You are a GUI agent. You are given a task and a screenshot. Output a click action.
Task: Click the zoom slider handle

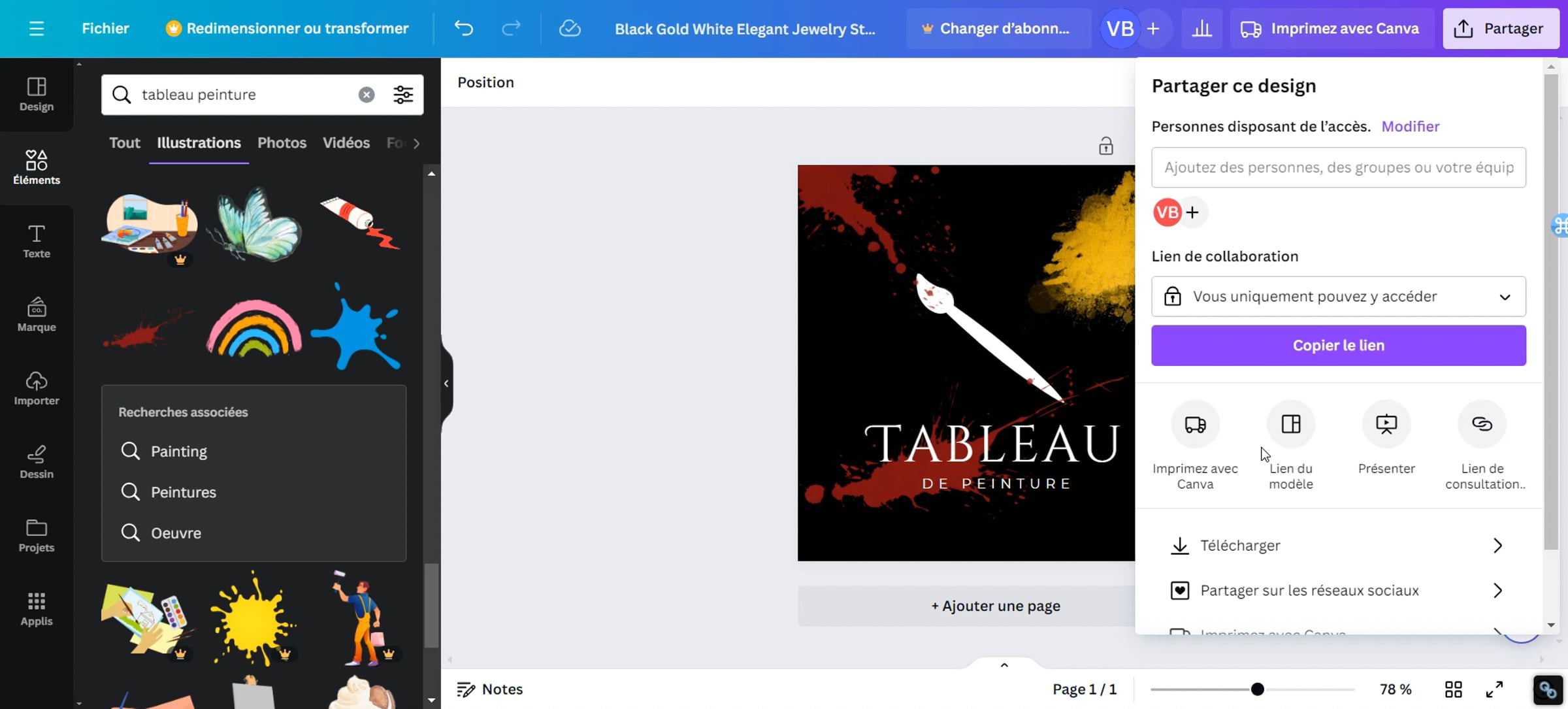click(x=1257, y=689)
